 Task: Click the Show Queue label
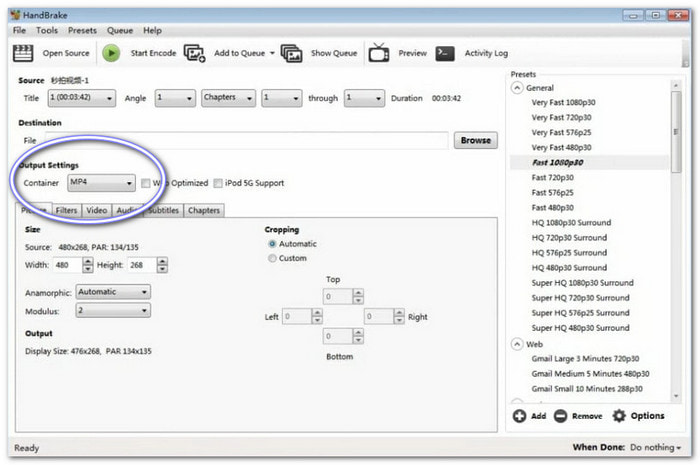click(x=334, y=53)
